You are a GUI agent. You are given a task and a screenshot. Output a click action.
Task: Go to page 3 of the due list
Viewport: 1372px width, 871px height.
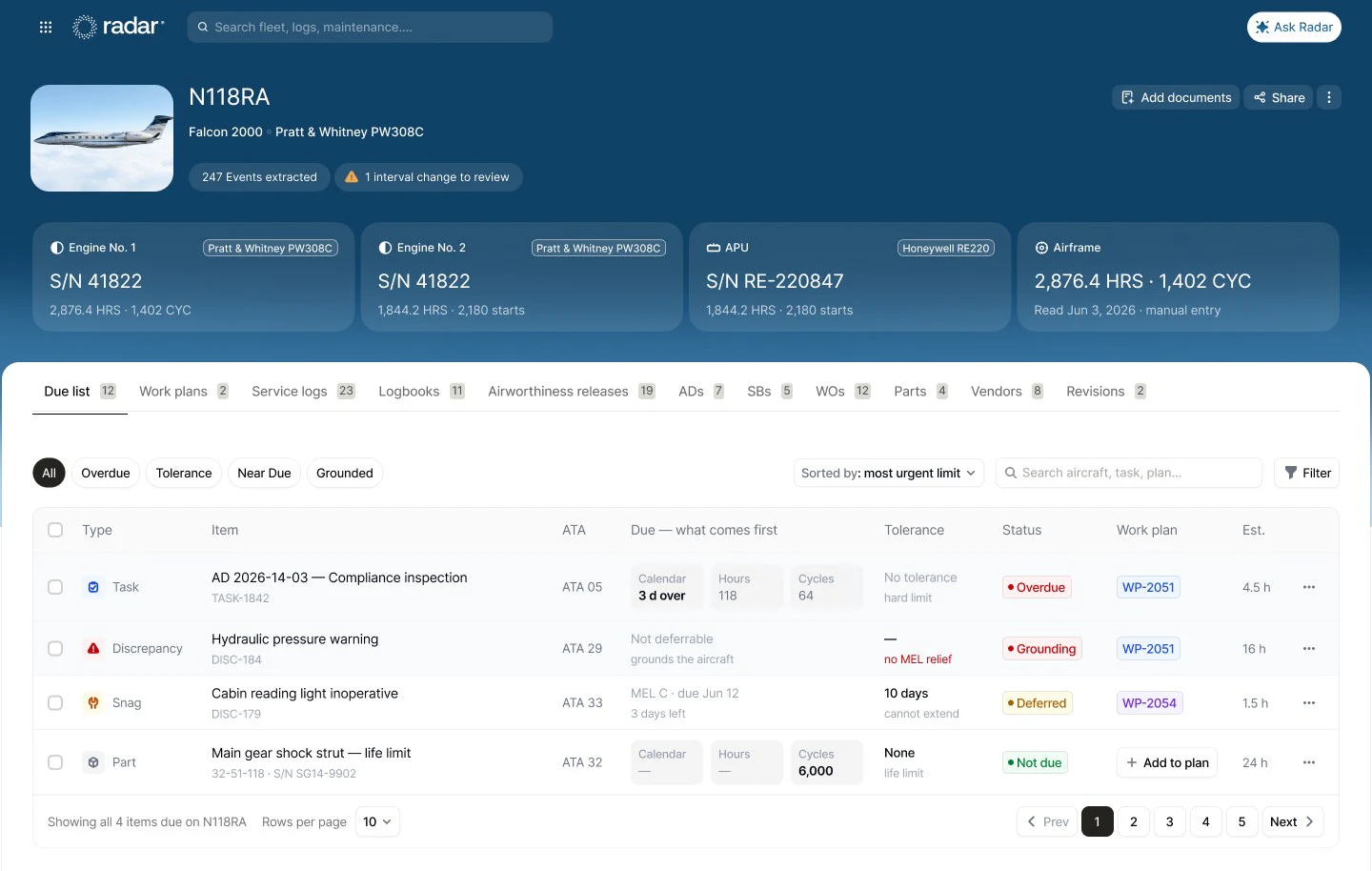1170,821
